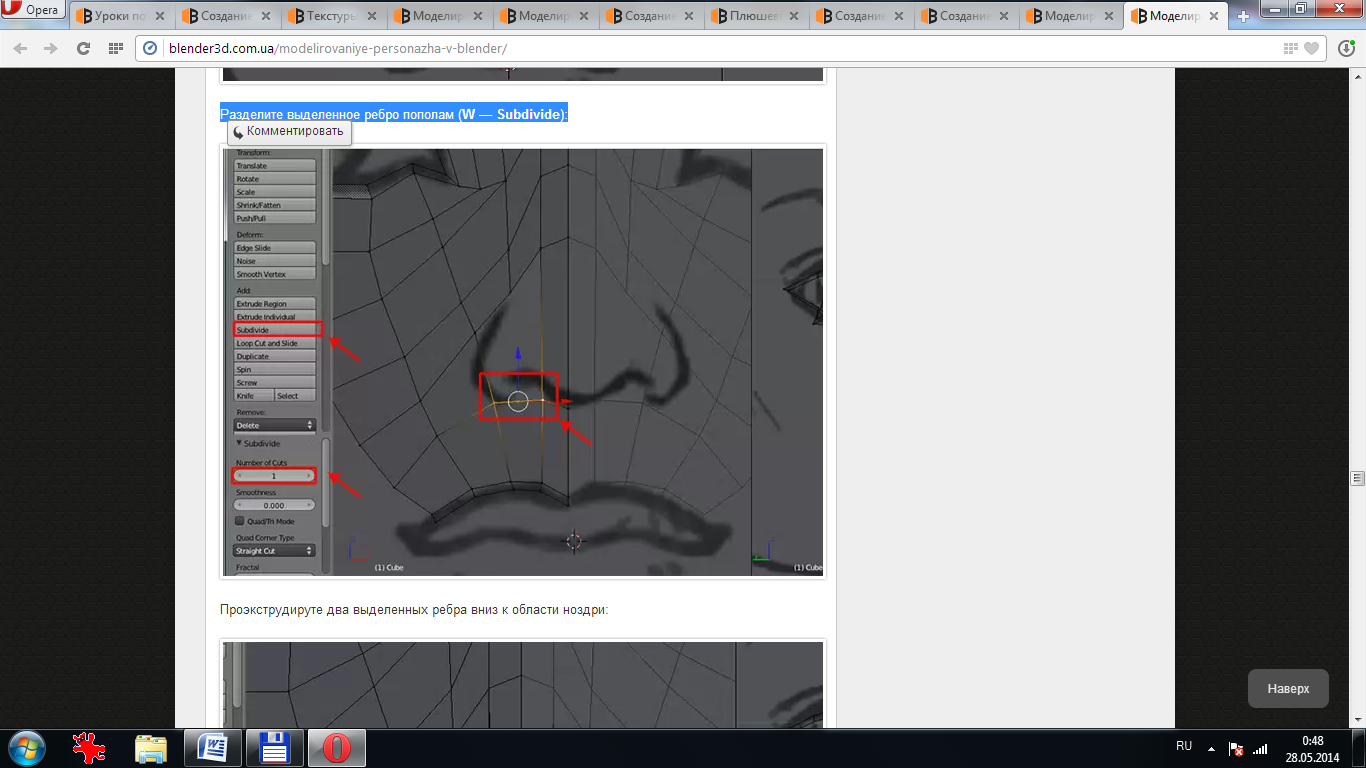Click the heart bookmark icon in address bar
This screenshot has width=1366, height=768.
(1311, 48)
